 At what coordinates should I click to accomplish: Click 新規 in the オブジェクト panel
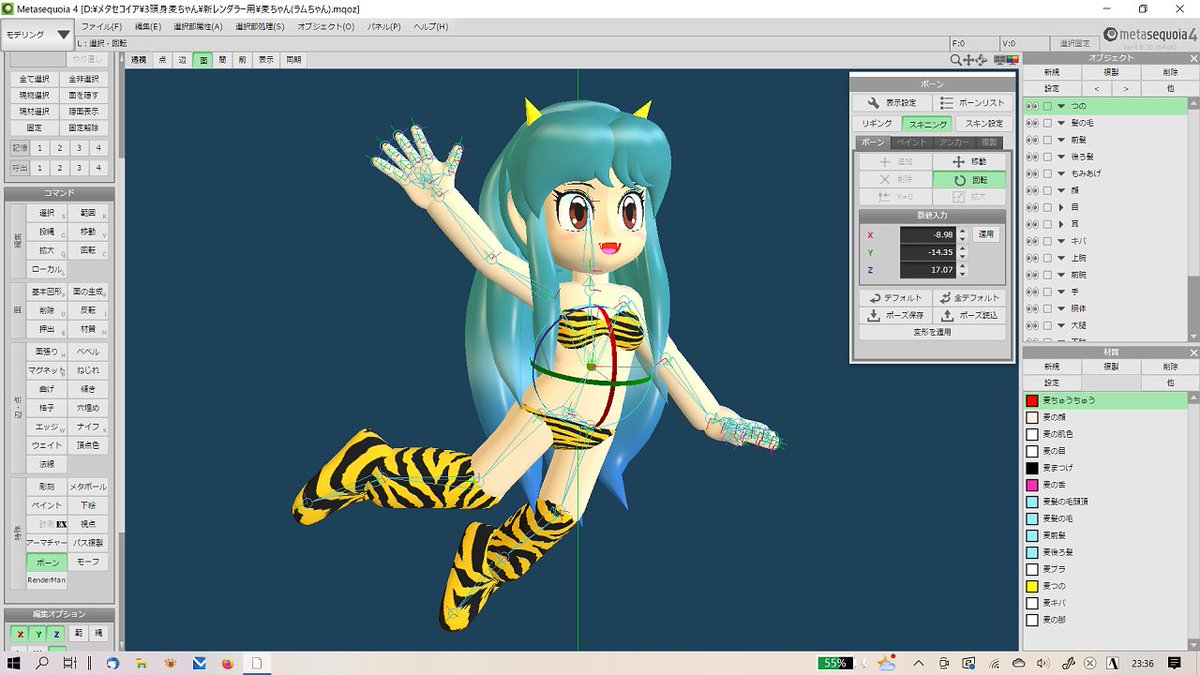click(x=1051, y=72)
